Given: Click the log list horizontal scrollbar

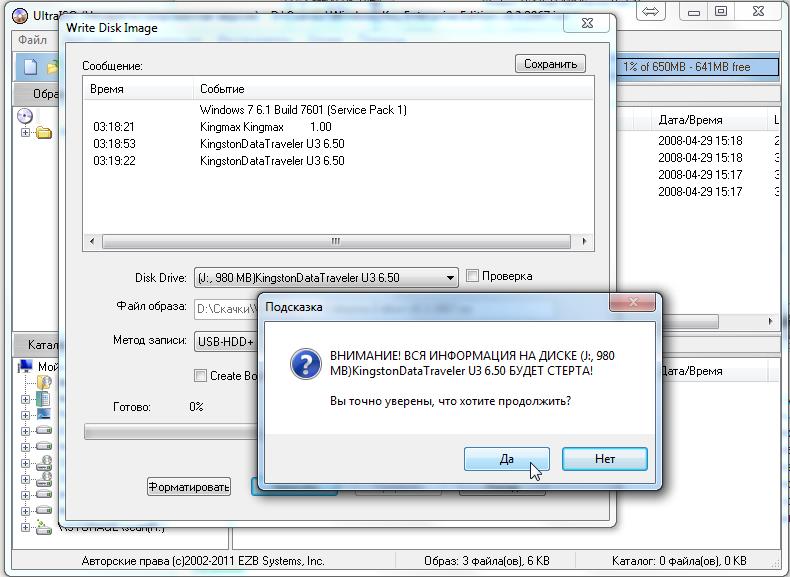Looking at the screenshot, I should (x=337, y=241).
